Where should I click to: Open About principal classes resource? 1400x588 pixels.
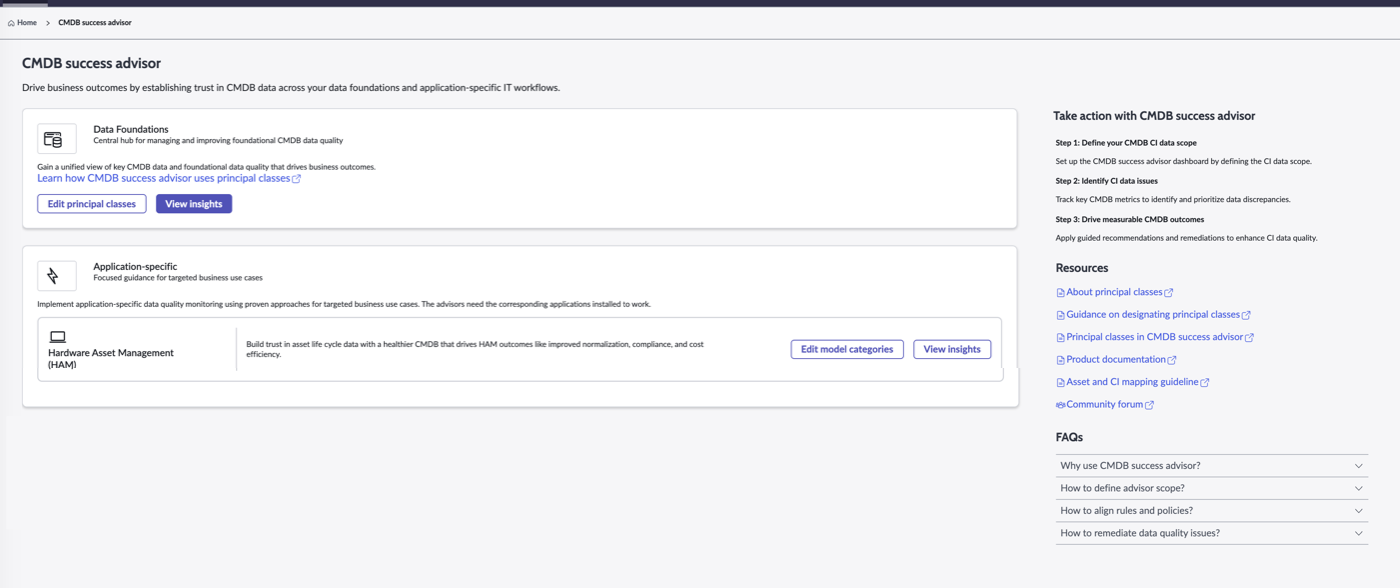[x=1114, y=292]
